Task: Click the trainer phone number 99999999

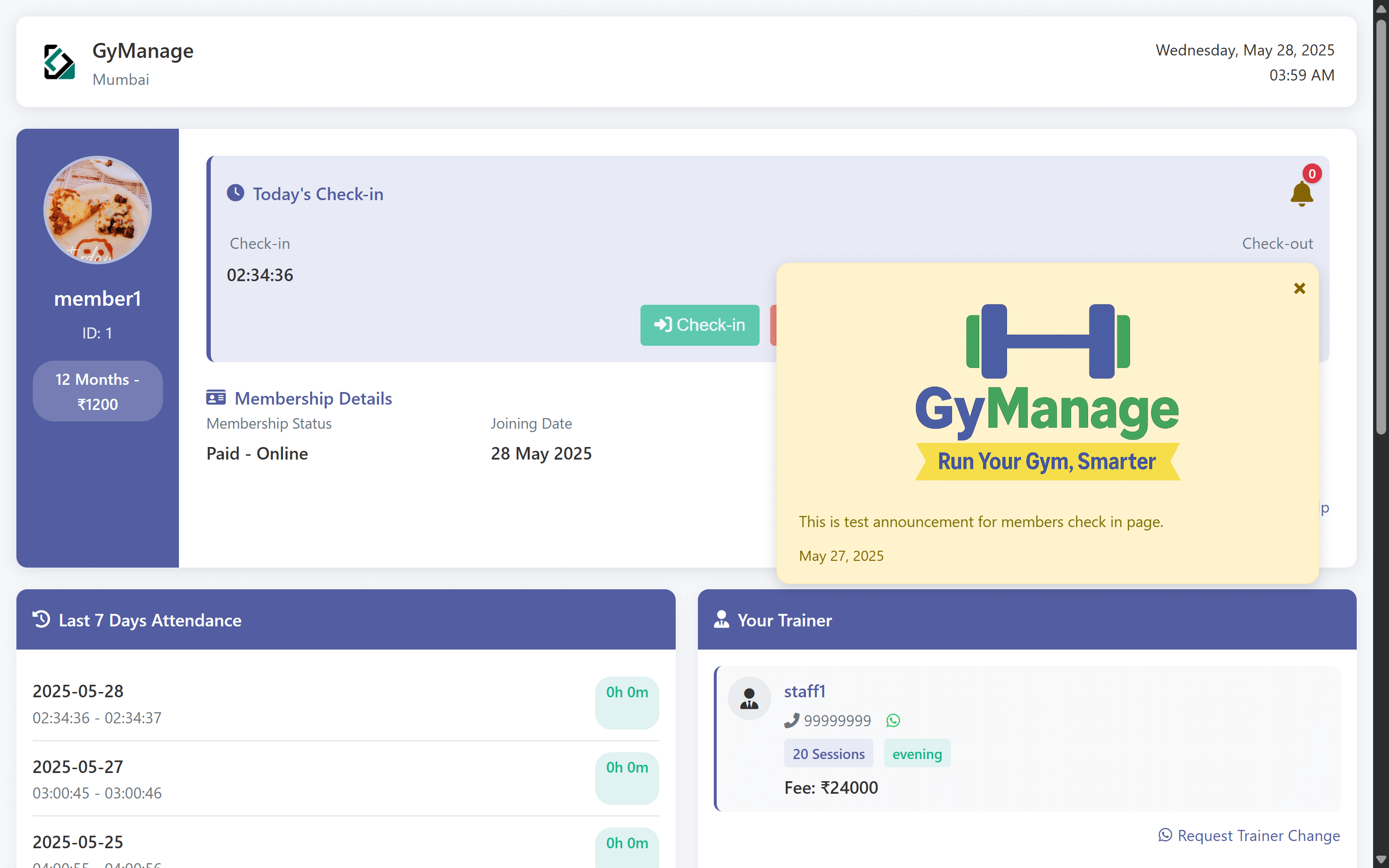Action: pos(837,720)
